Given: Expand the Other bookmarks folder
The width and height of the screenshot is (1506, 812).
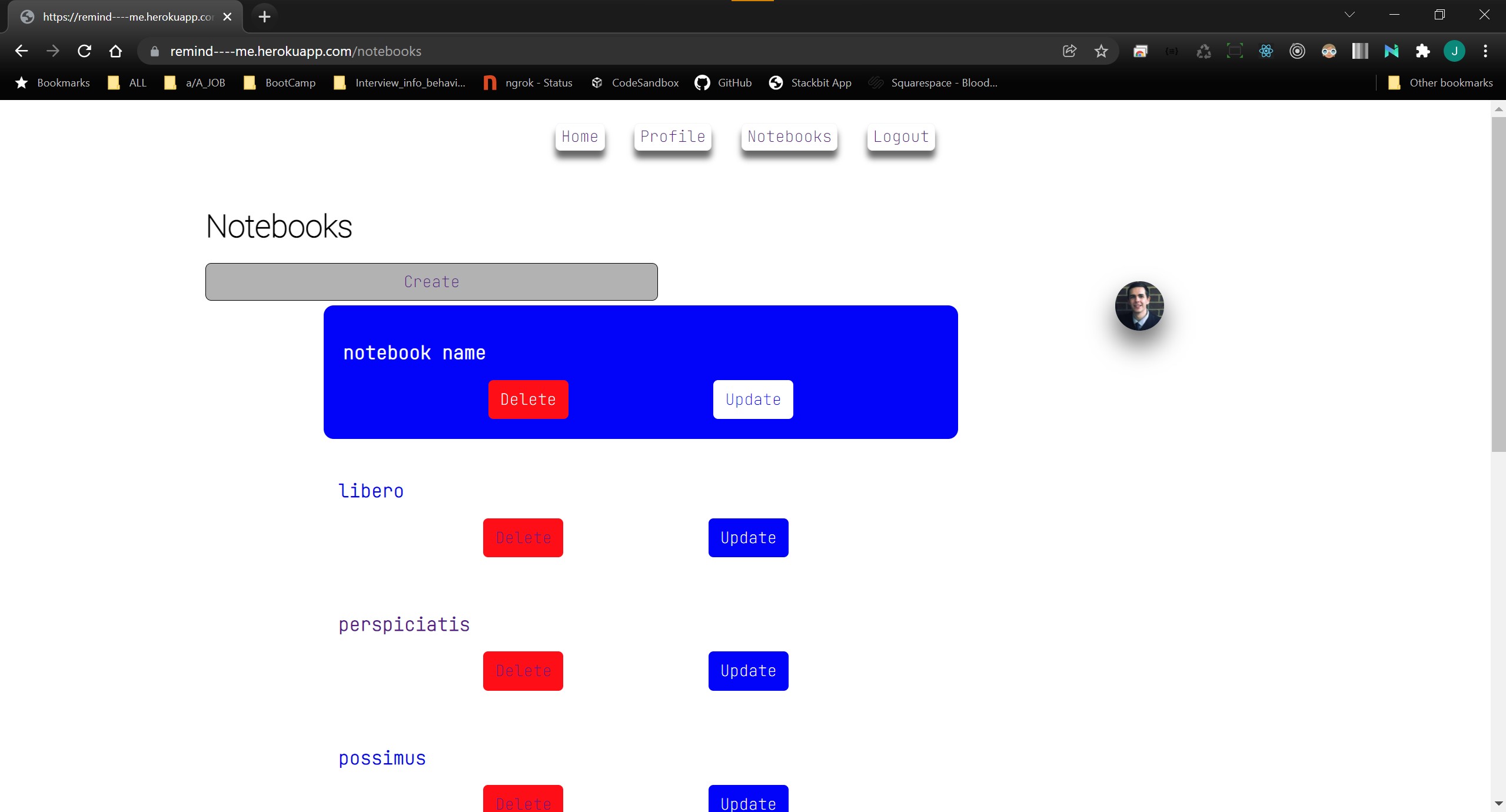Looking at the screenshot, I should click(1440, 83).
